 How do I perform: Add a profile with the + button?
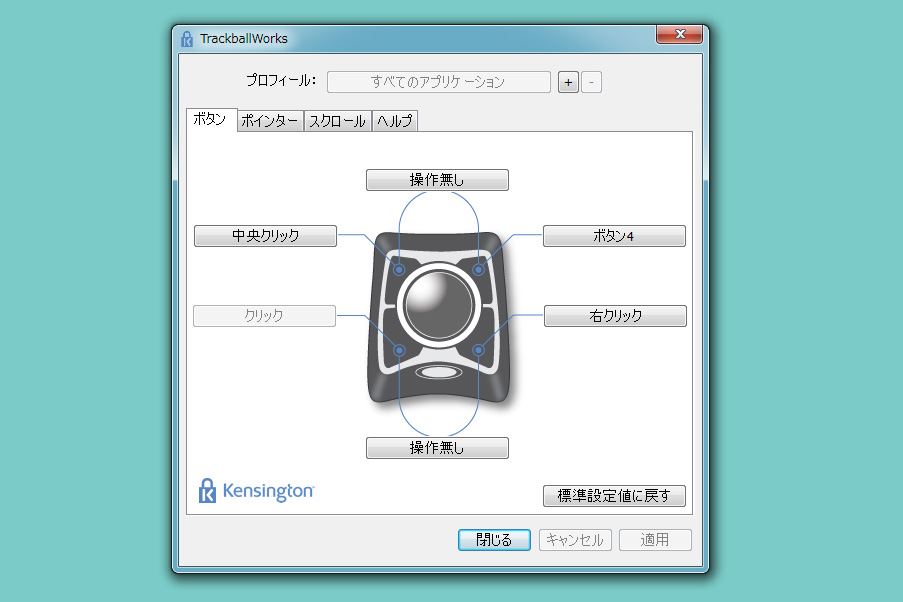(568, 82)
